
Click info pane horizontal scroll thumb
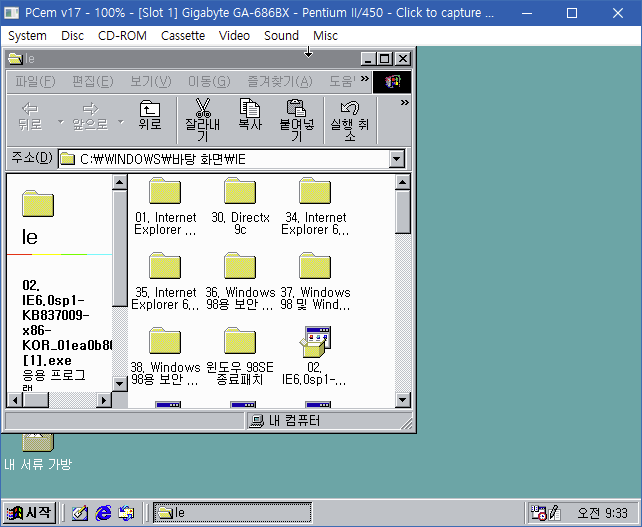(x=36, y=400)
